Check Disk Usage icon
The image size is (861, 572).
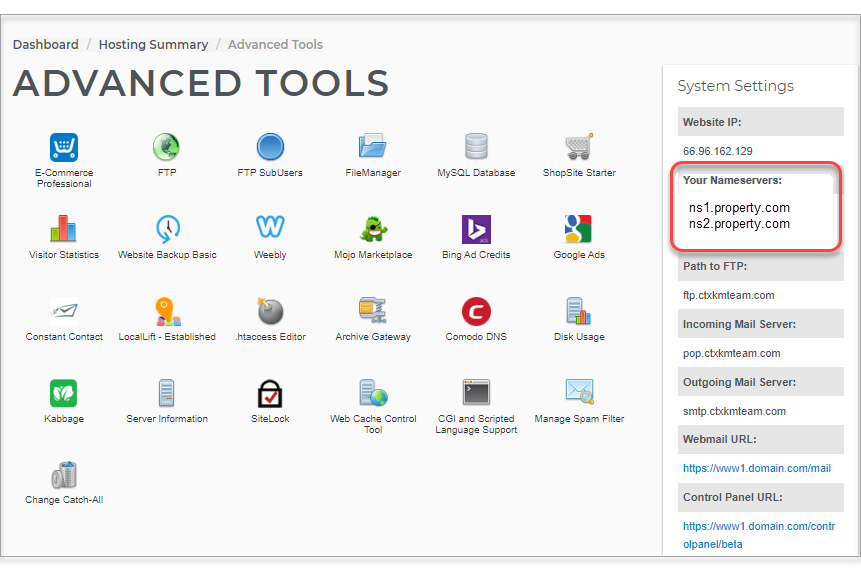point(579,311)
